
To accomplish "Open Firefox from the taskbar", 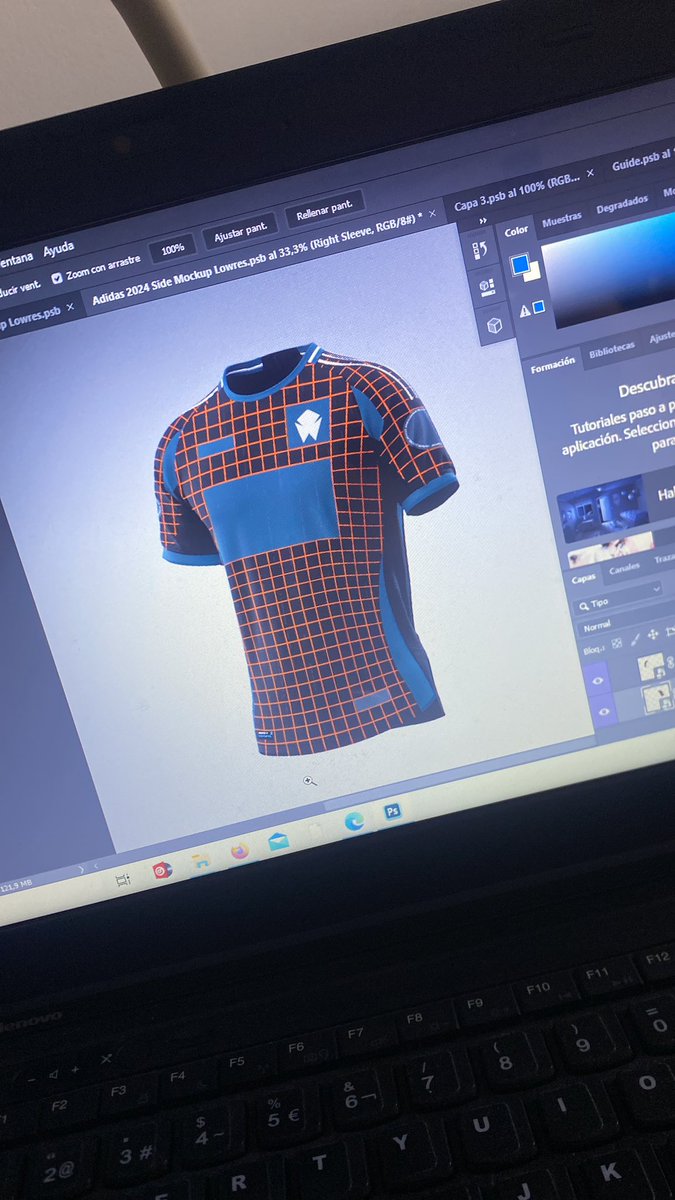I will (239, 851).
